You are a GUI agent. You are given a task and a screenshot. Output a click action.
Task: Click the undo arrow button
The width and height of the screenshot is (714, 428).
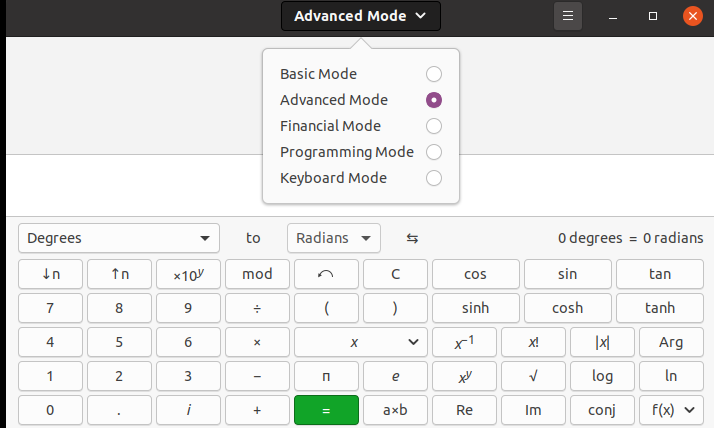[x=326, y=274]
